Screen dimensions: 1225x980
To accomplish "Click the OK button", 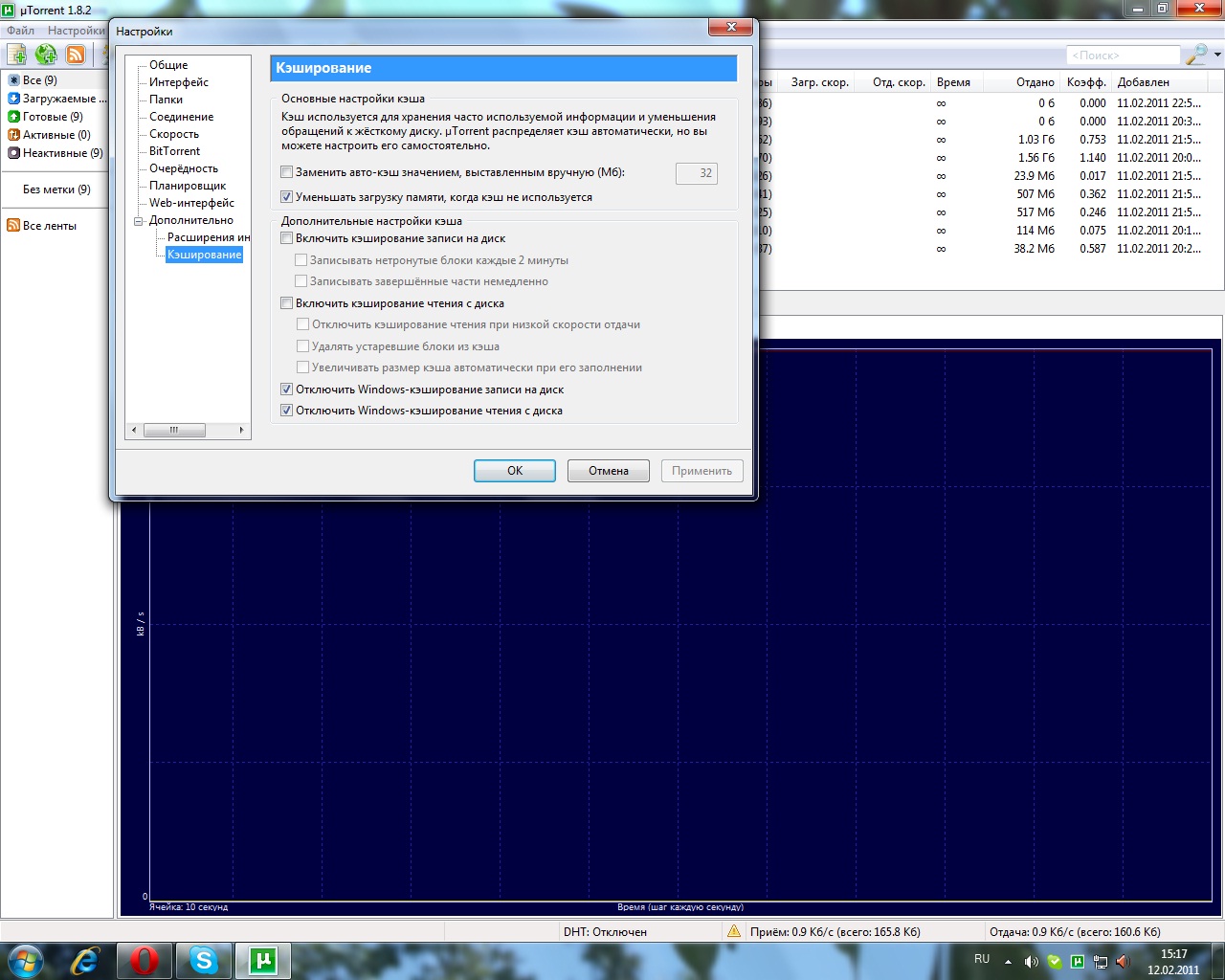I will pyautogui.click(x=515, y=471).
